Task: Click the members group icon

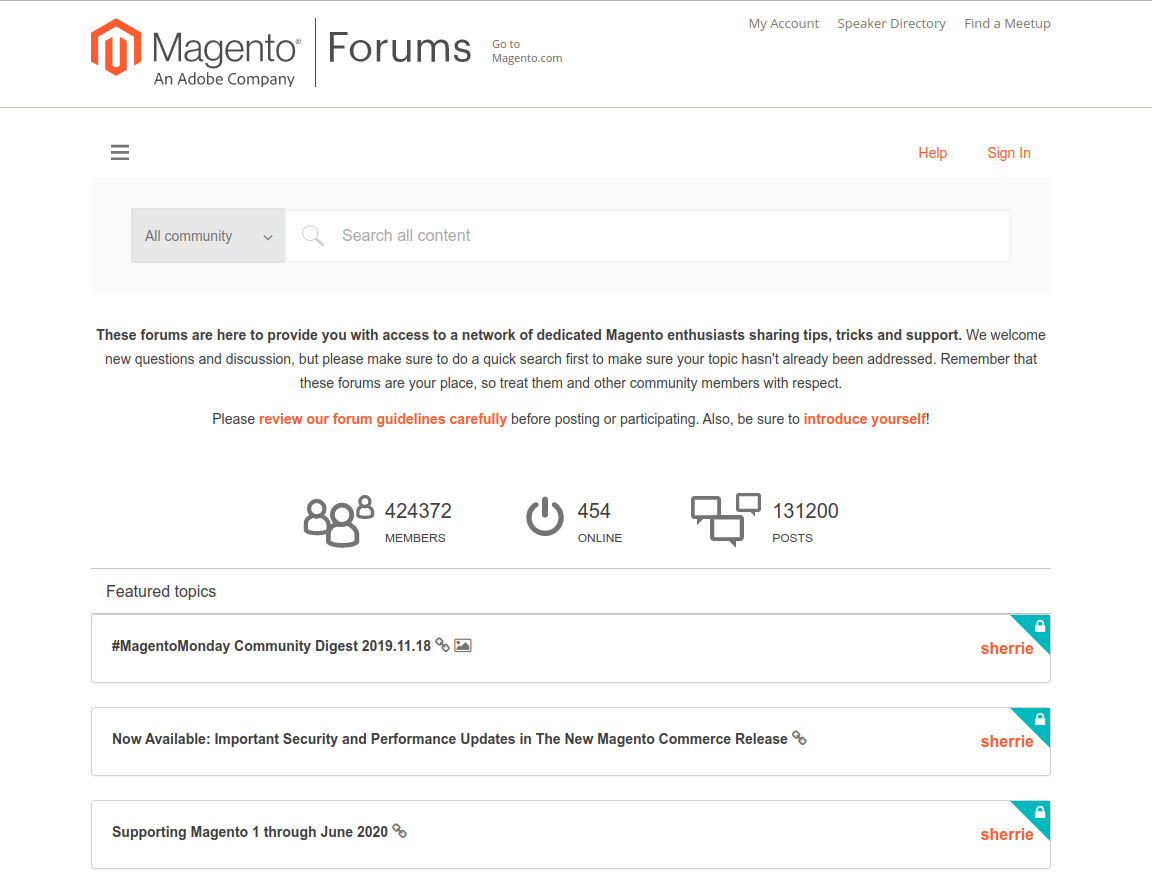Action: pos(339,521)
